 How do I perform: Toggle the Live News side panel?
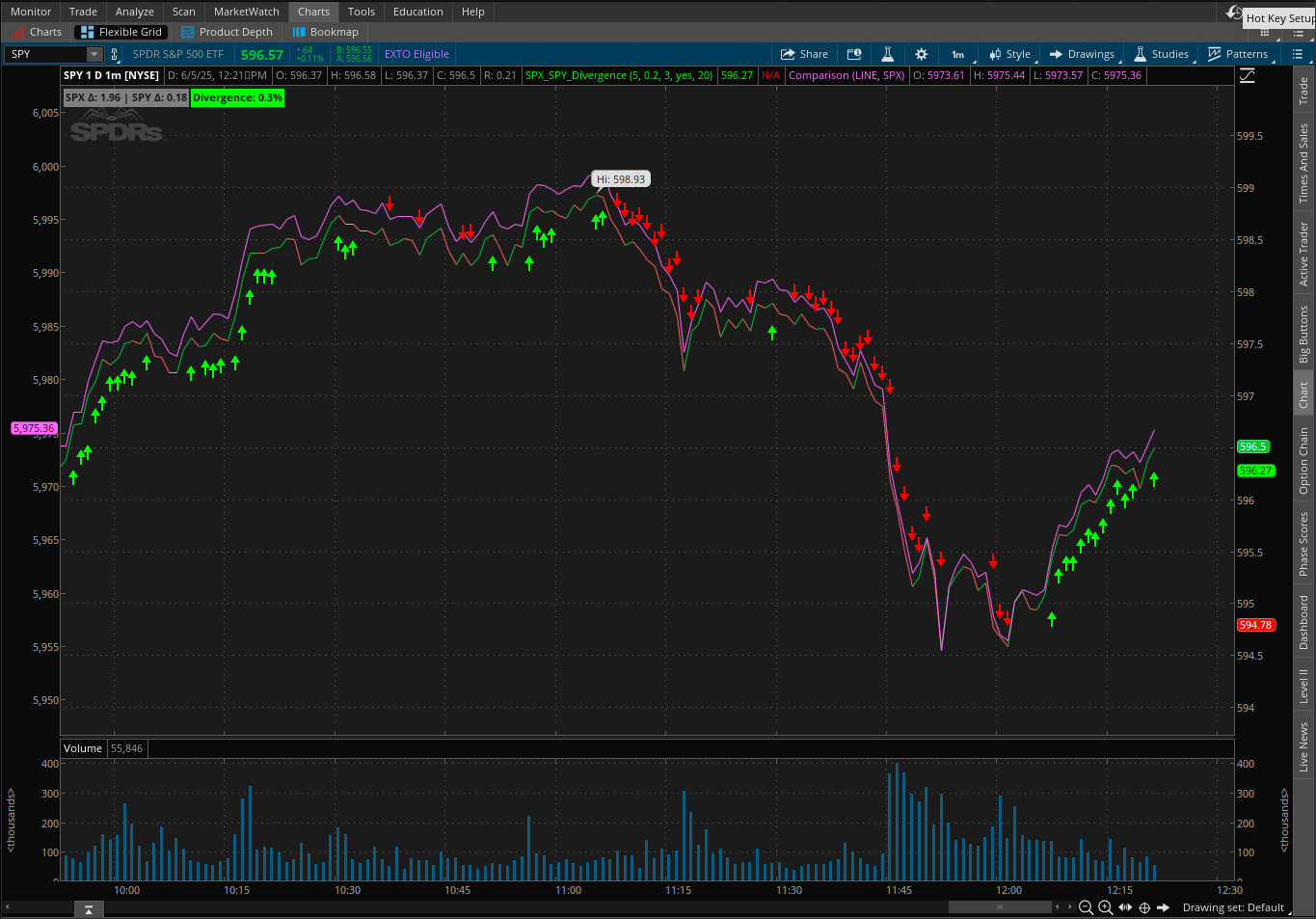tap(1303, 746)
